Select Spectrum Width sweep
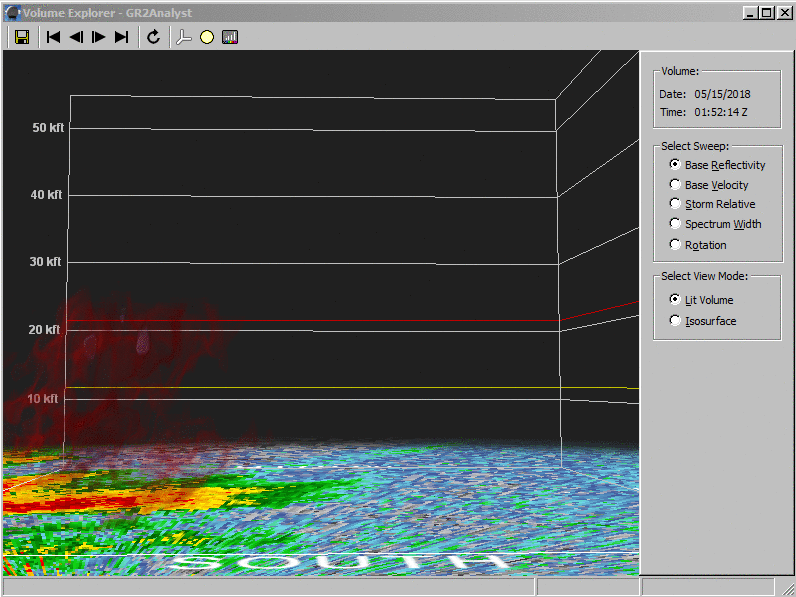796x597 pixels. 715,224
